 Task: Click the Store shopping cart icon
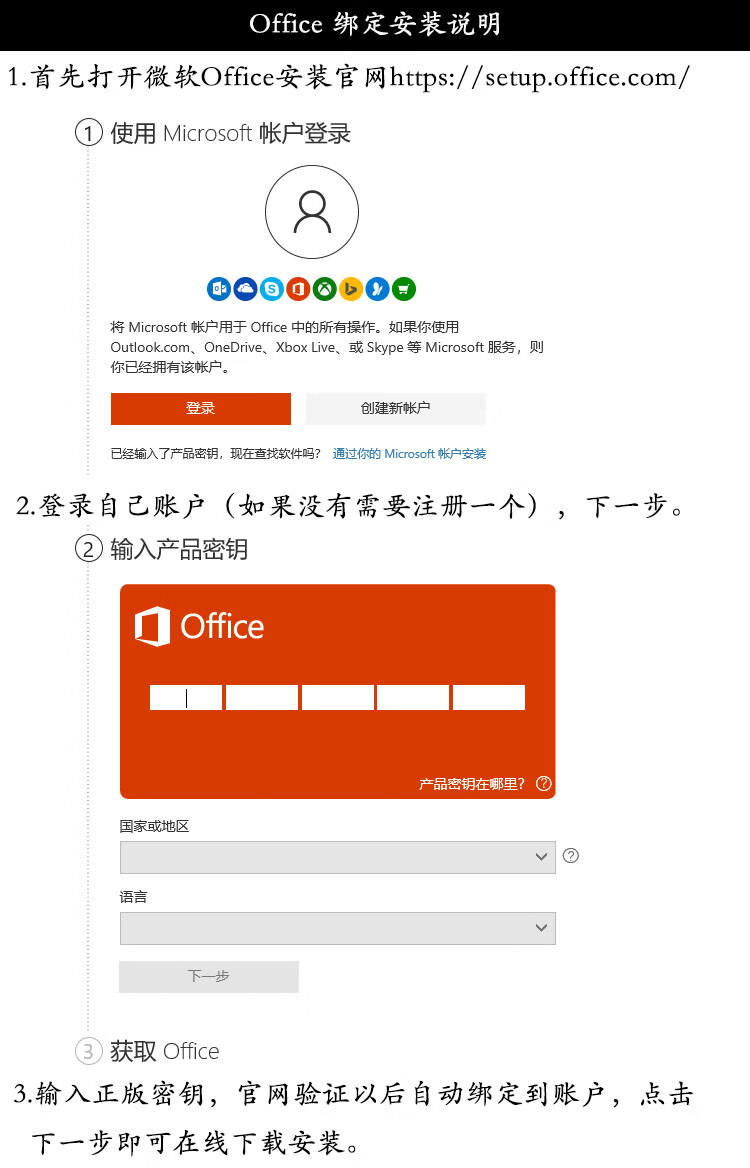[x=404, y=289]
